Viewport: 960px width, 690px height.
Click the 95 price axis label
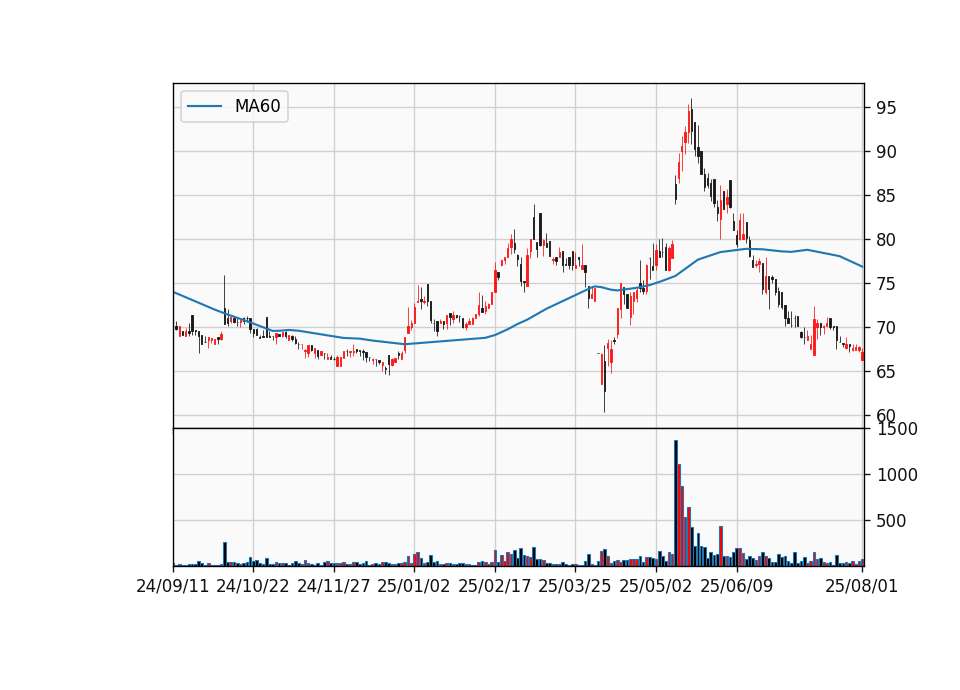(886, 108)
